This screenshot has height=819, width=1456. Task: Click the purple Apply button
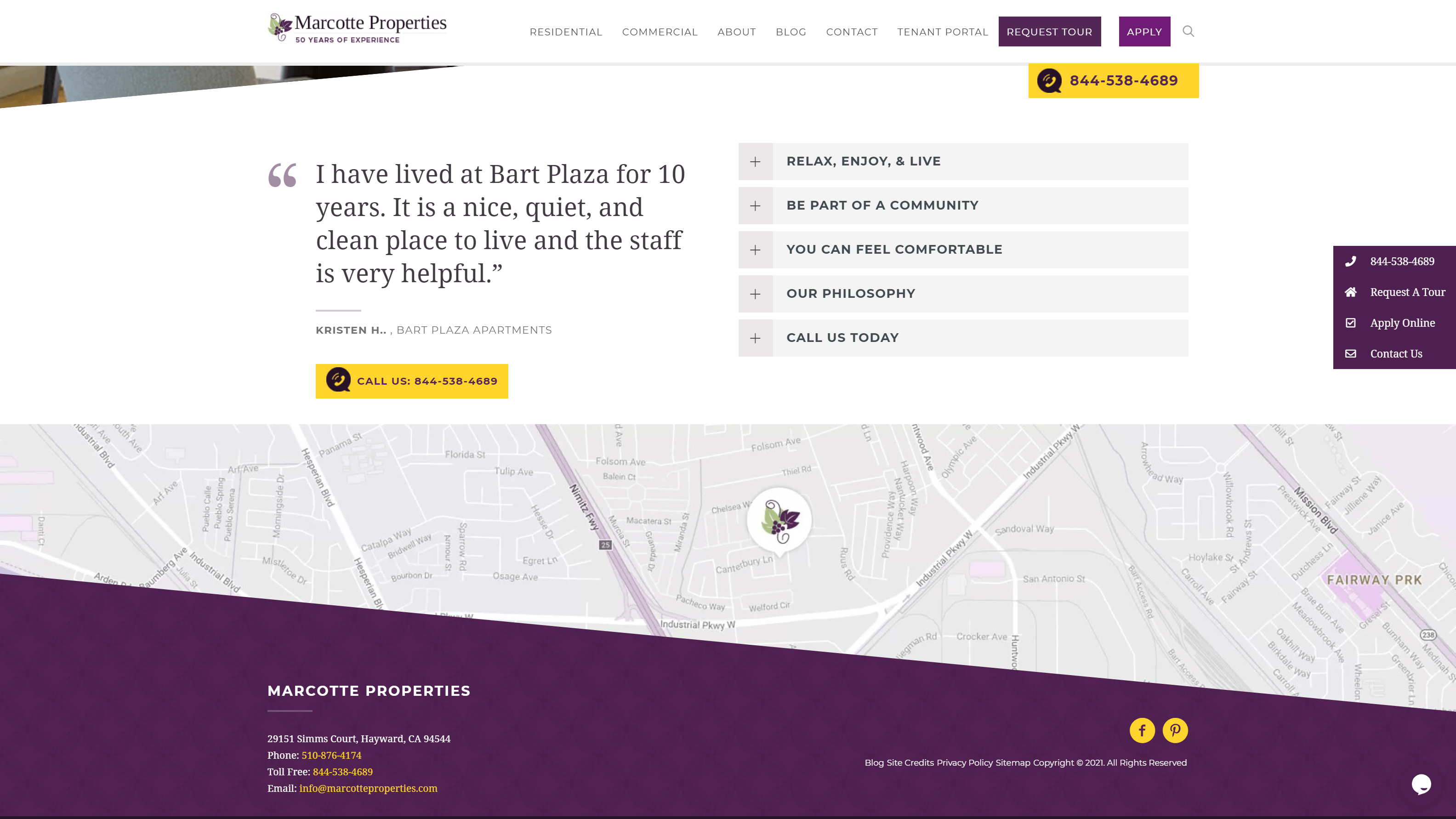coord(1144,32)
